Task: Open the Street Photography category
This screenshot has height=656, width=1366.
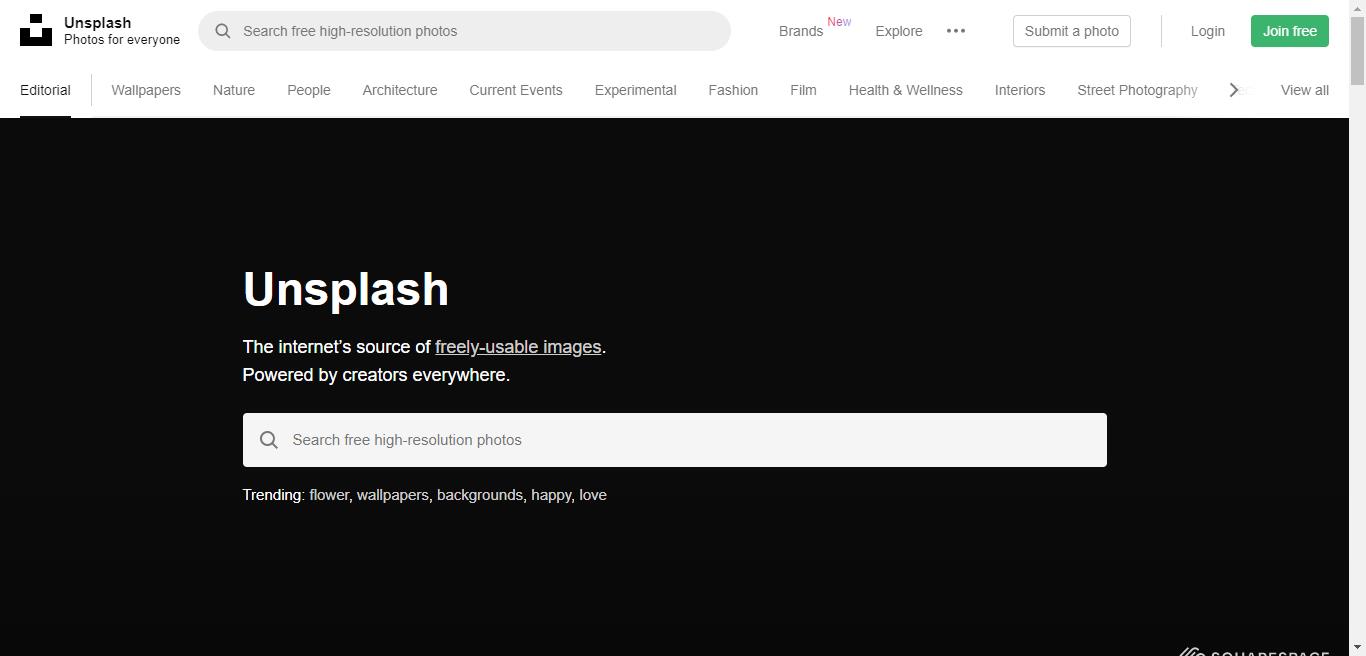Action: [1137, 90]
